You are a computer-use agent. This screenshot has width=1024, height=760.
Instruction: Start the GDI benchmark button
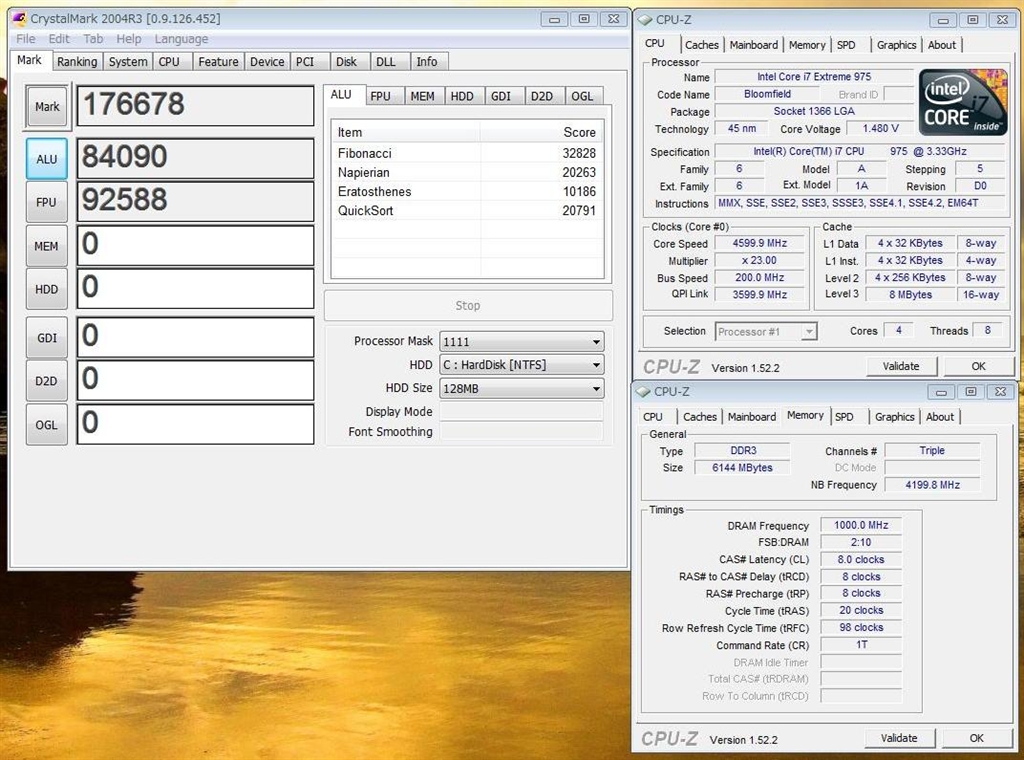tap(47, 338)
